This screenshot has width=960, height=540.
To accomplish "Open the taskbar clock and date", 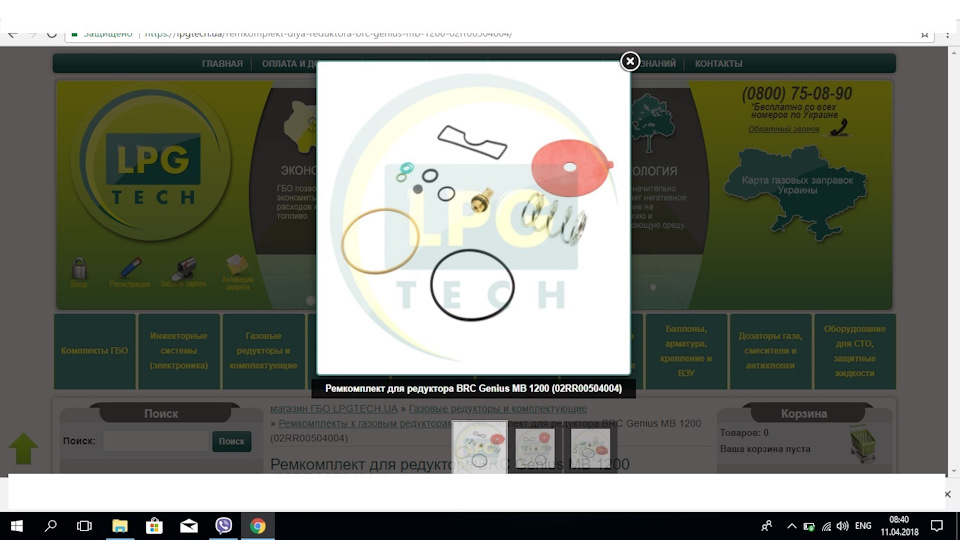I will click(x=899, y=526).
